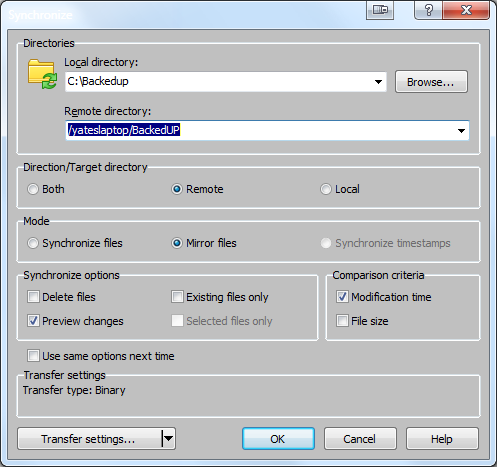This screenshot has width=497, height=467.
Task: Confirm with the OK button
Action: tap(278, 439)
